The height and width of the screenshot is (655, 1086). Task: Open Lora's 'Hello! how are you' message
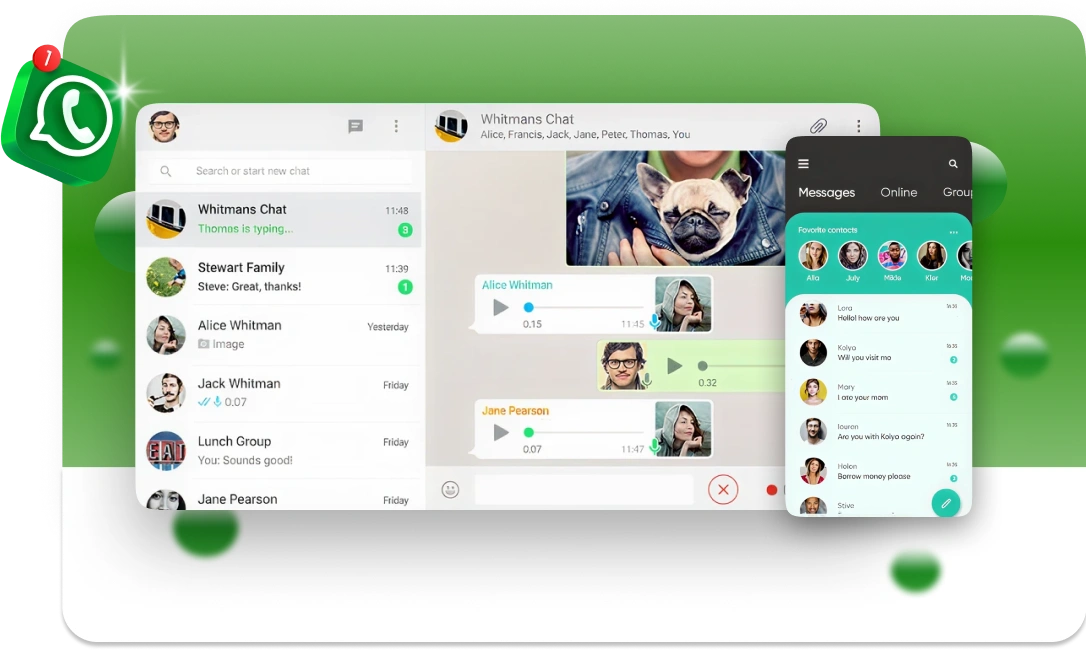pos(878,314)
